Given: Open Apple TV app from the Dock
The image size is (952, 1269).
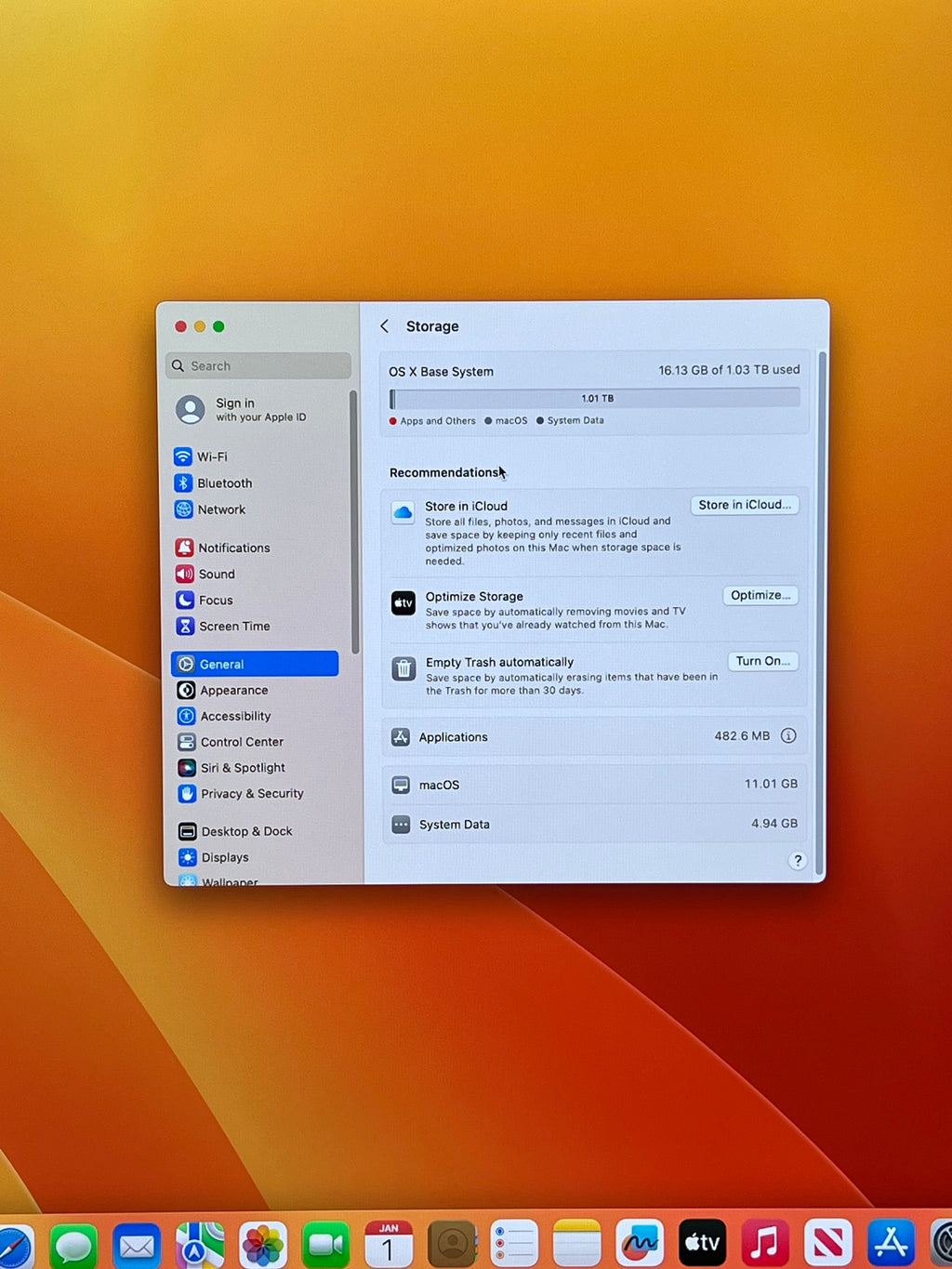Looking at the screenshot, I should tap(703, 1244).
